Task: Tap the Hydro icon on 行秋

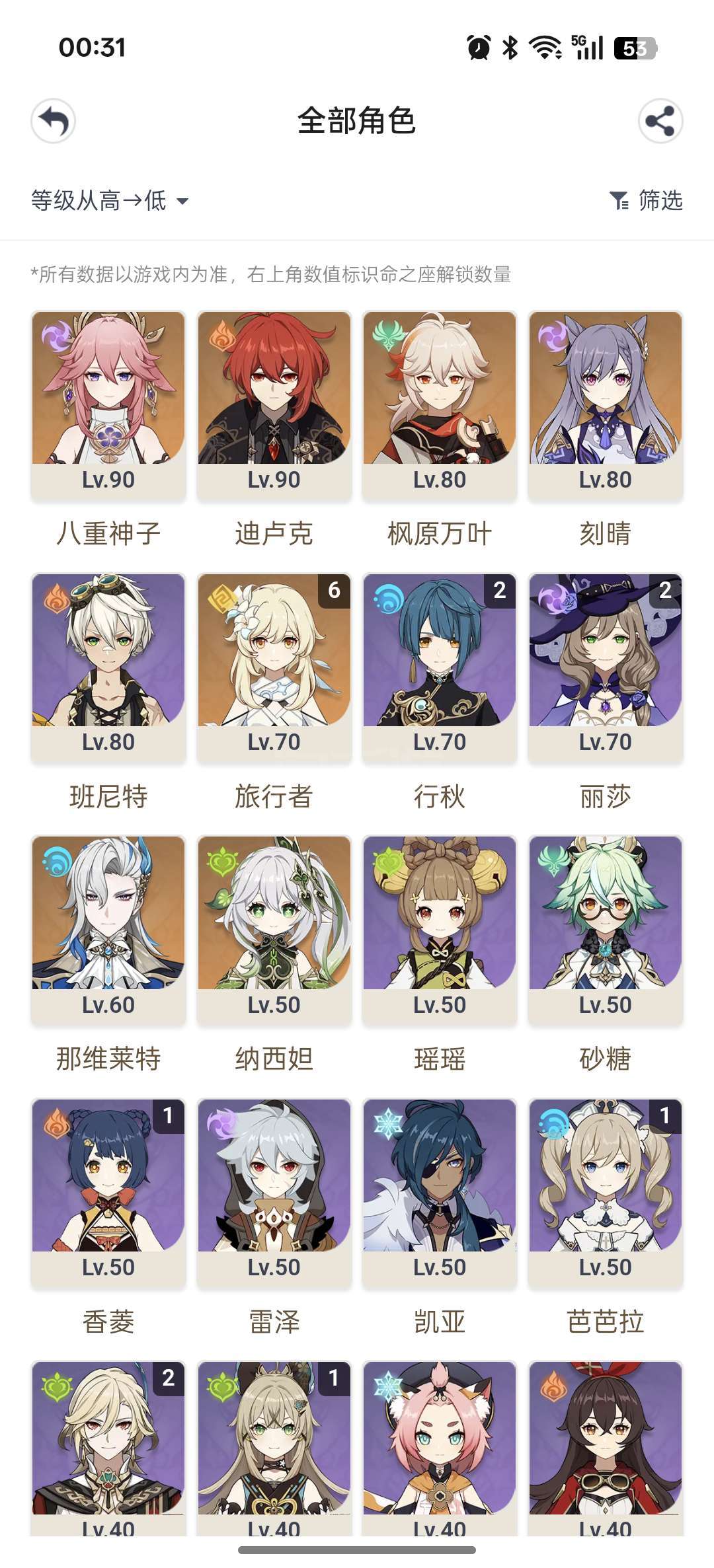Action: 388,598
